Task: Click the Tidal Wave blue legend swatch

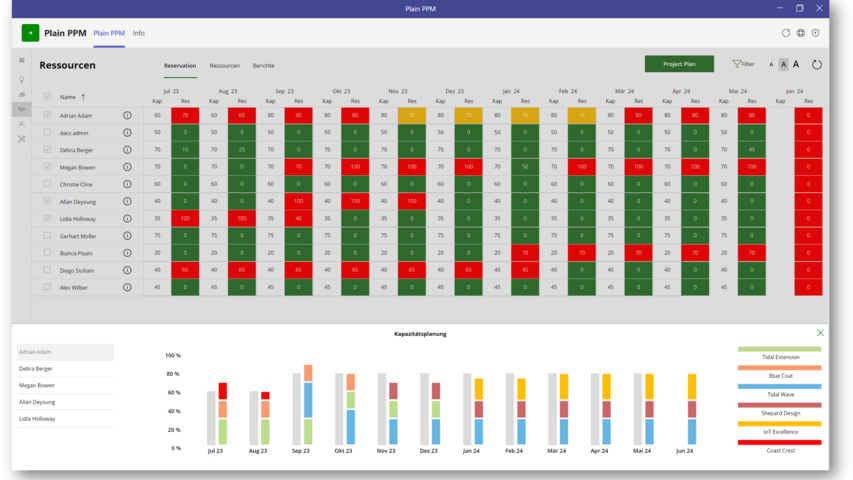Action: coord(780,386)
